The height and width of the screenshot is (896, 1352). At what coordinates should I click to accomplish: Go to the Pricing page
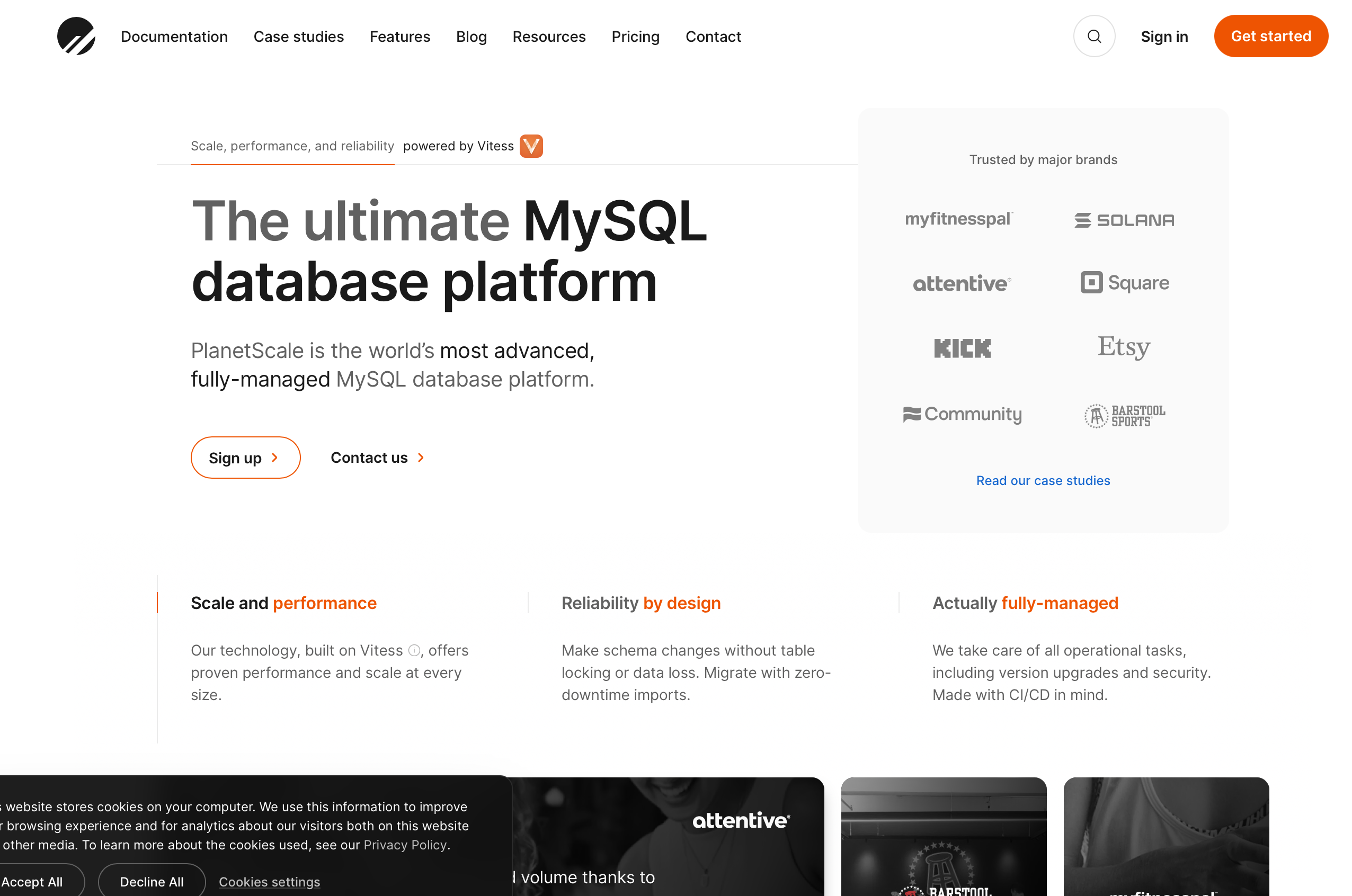pyautogui.click(x=635, y=37)
